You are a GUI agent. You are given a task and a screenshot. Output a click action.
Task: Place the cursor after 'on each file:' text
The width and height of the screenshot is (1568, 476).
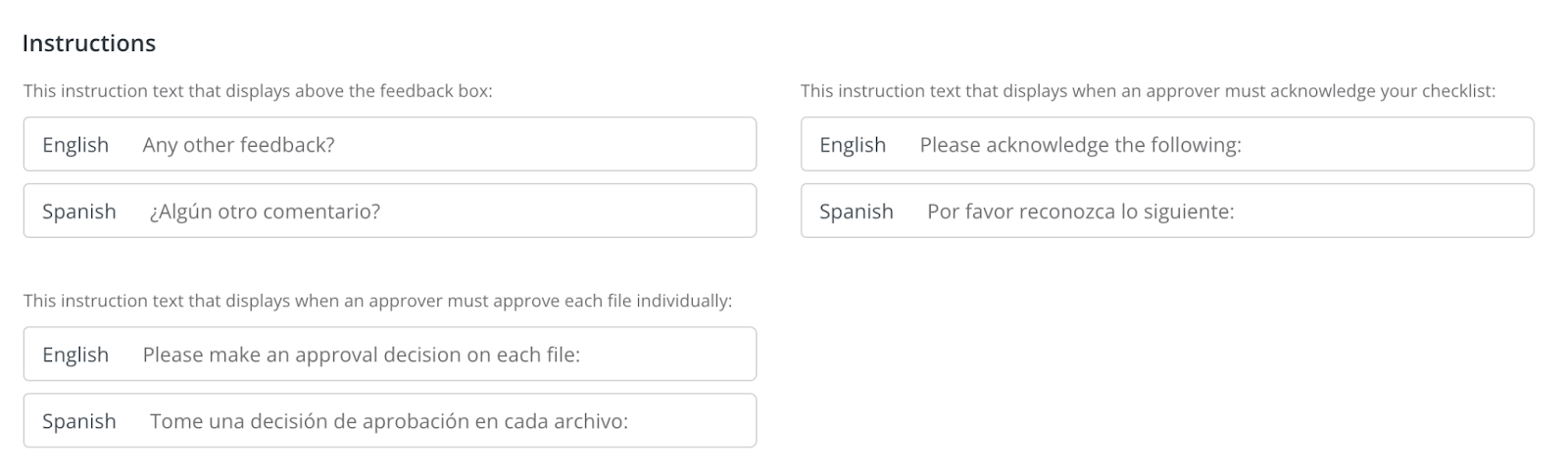[584, 355]
